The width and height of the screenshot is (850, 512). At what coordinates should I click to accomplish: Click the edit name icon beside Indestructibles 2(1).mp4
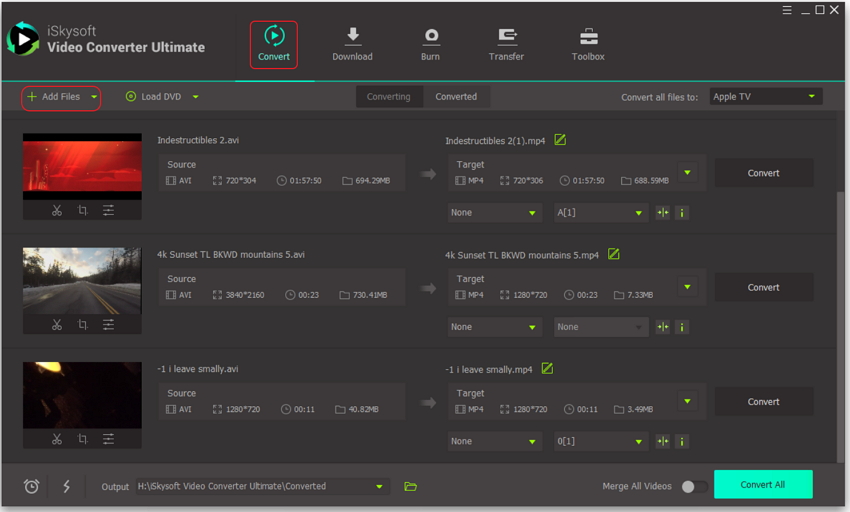[560, 140]
